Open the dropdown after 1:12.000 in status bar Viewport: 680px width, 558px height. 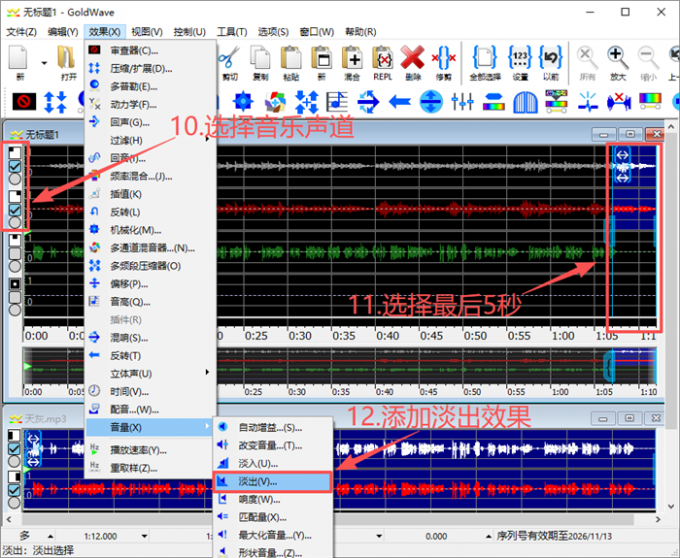coord(144,536)
